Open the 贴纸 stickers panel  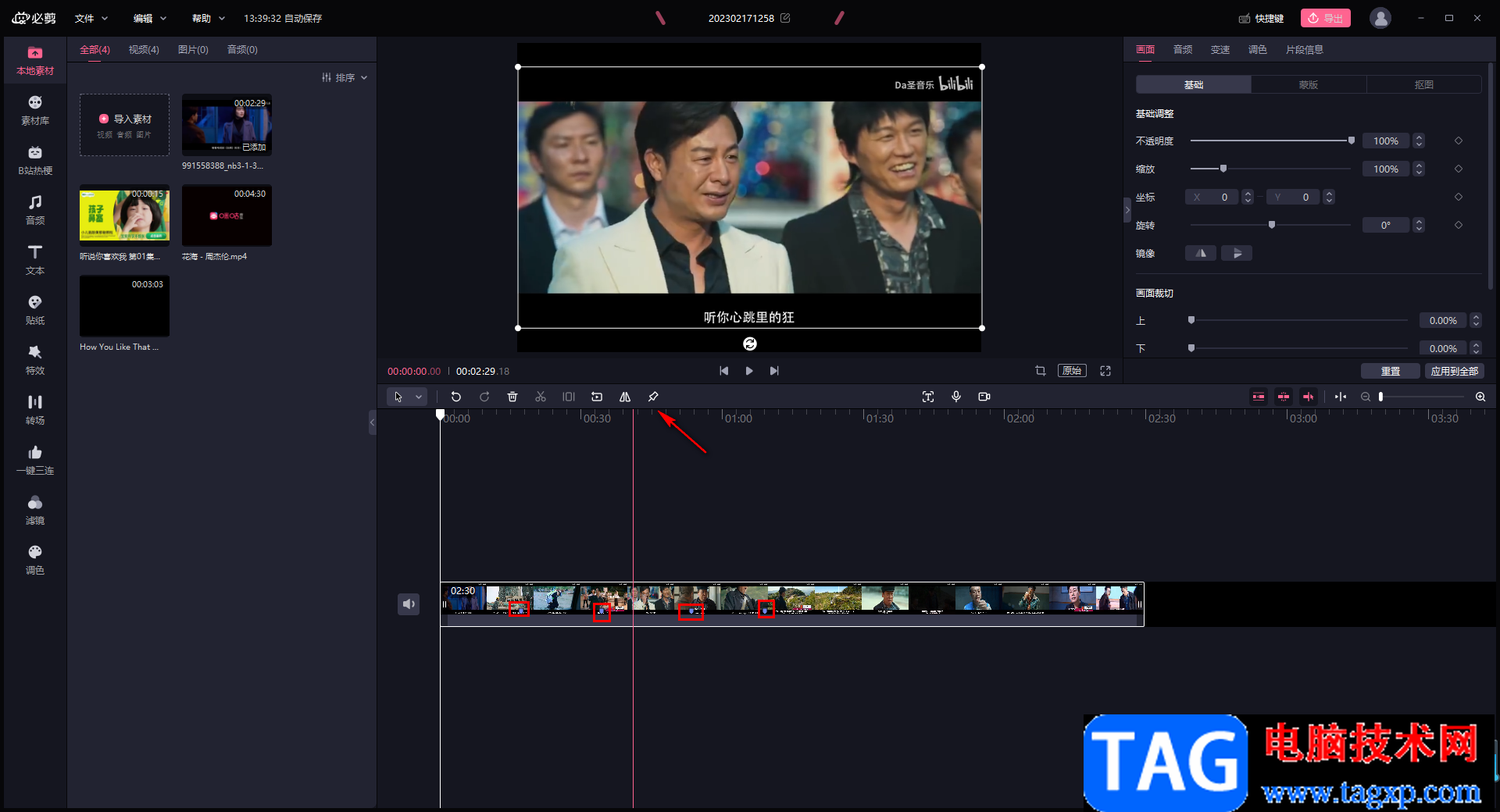(35, 311)
